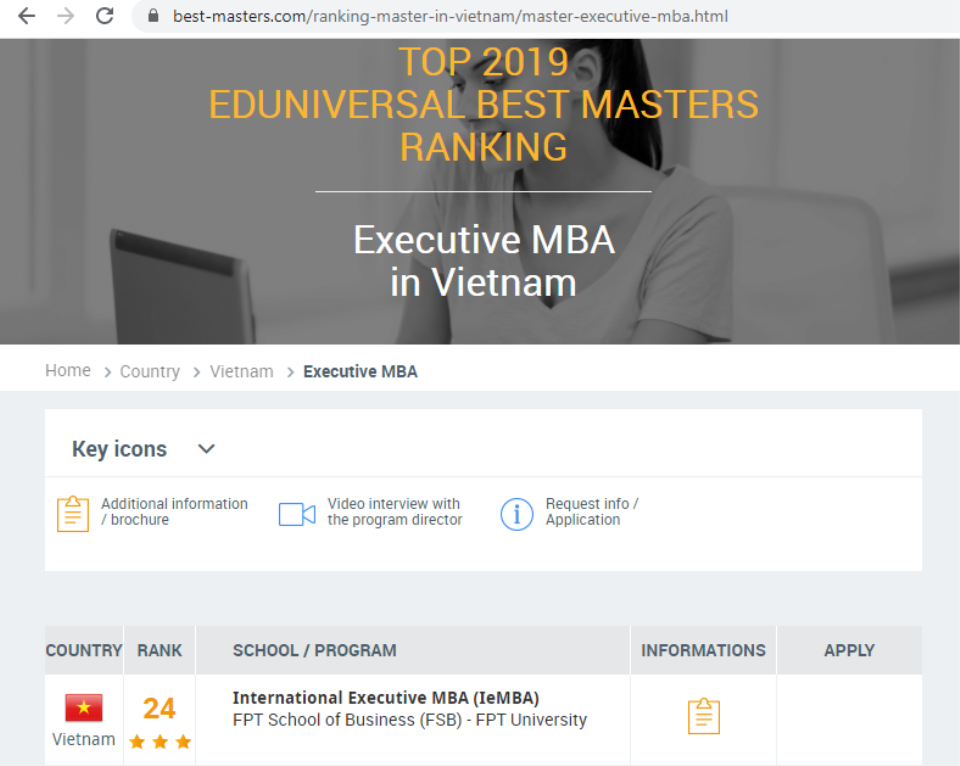Go to Home breadcrumb link
This screenshot has width=960, height=766.
tap(68, 371)
